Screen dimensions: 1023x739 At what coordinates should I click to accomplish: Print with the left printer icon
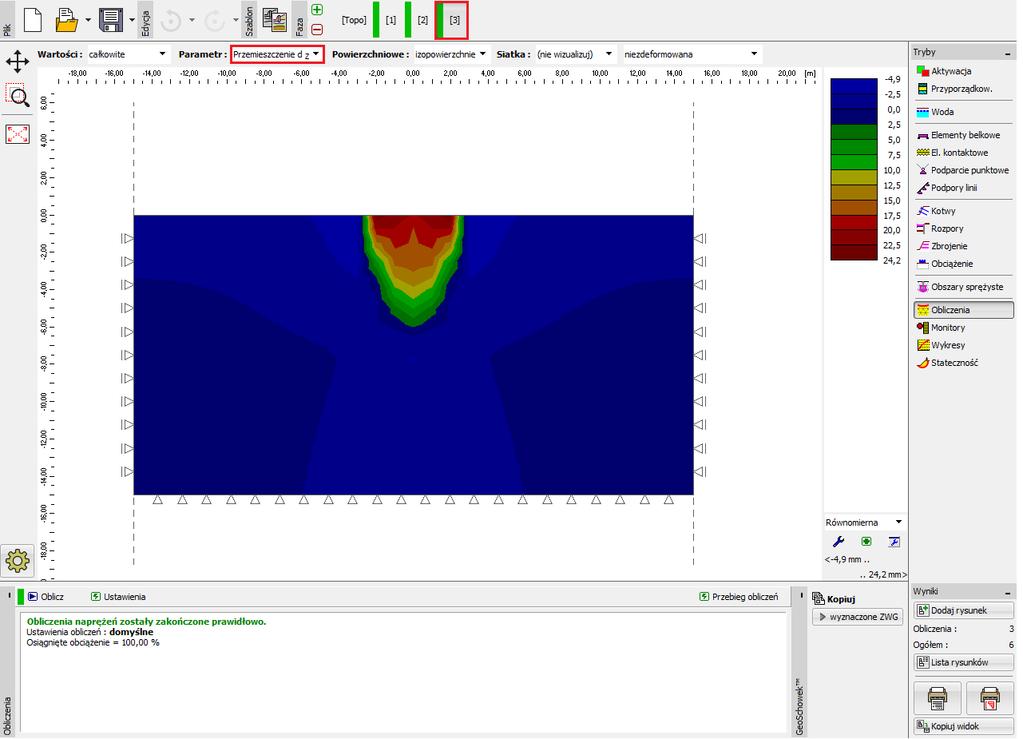point(938,698)
